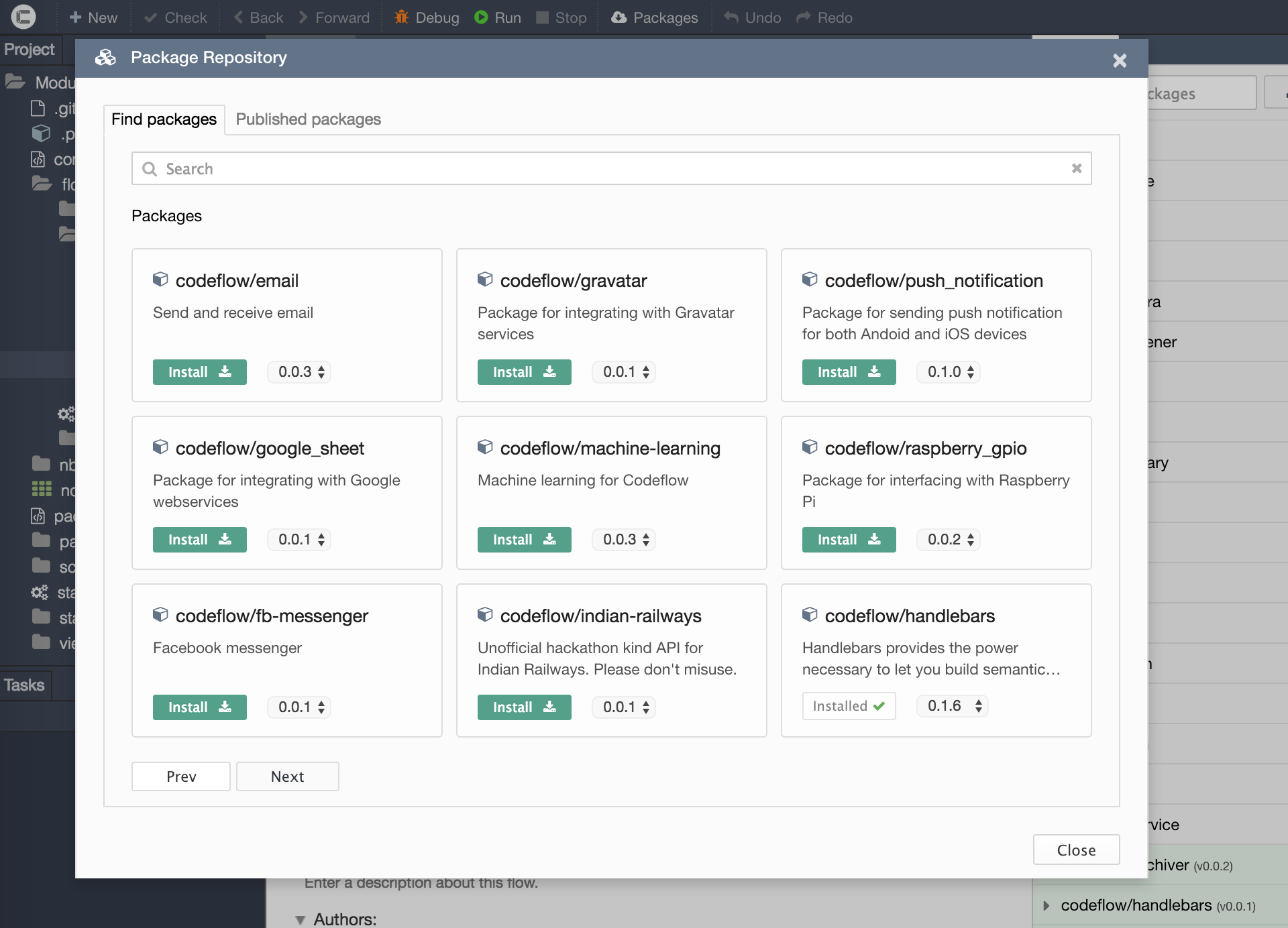This screenshot has width=1288, height=928.
Task: Open version dropdown for codeflow/indian-railways
Action: (624, 707)
